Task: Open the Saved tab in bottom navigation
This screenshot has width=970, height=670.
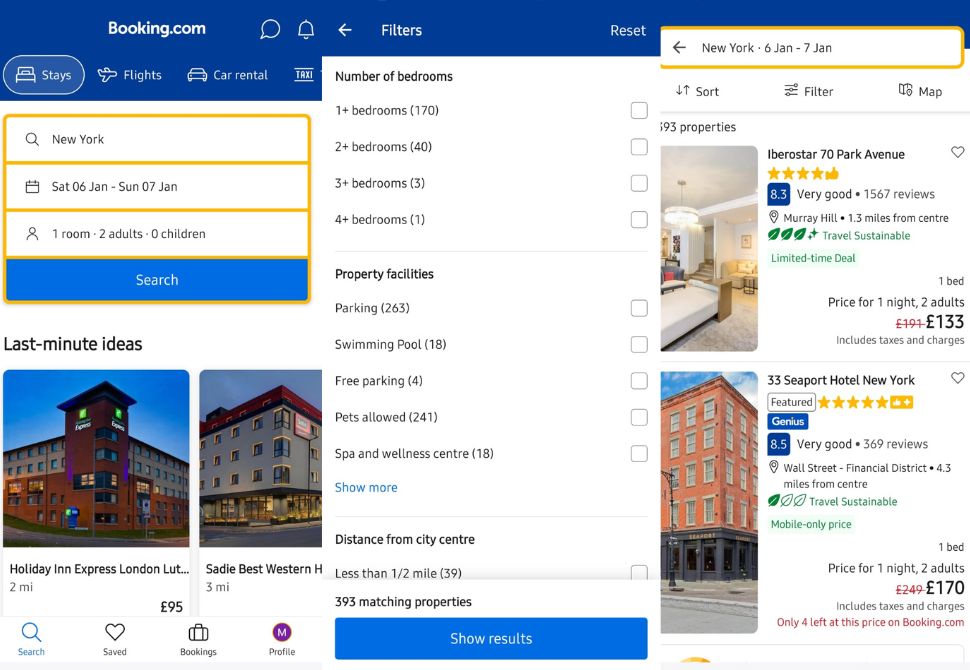Action: [x=115, y=639]
